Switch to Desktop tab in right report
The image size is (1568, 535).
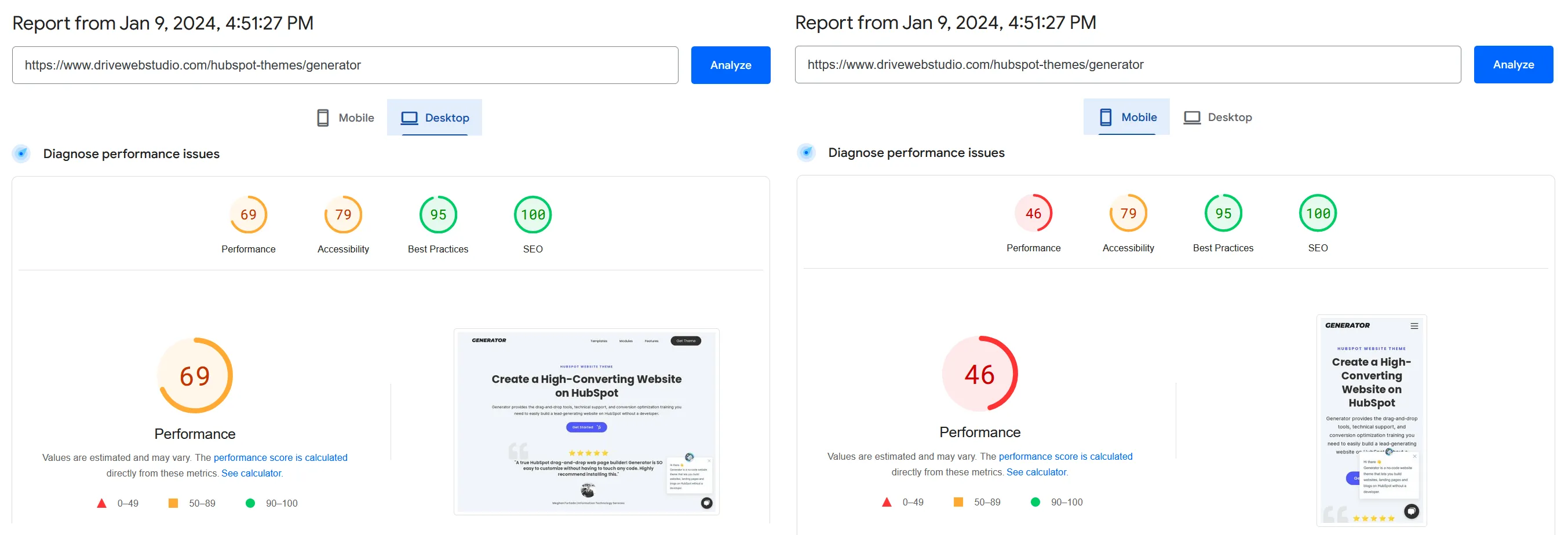click(1217, 118)
